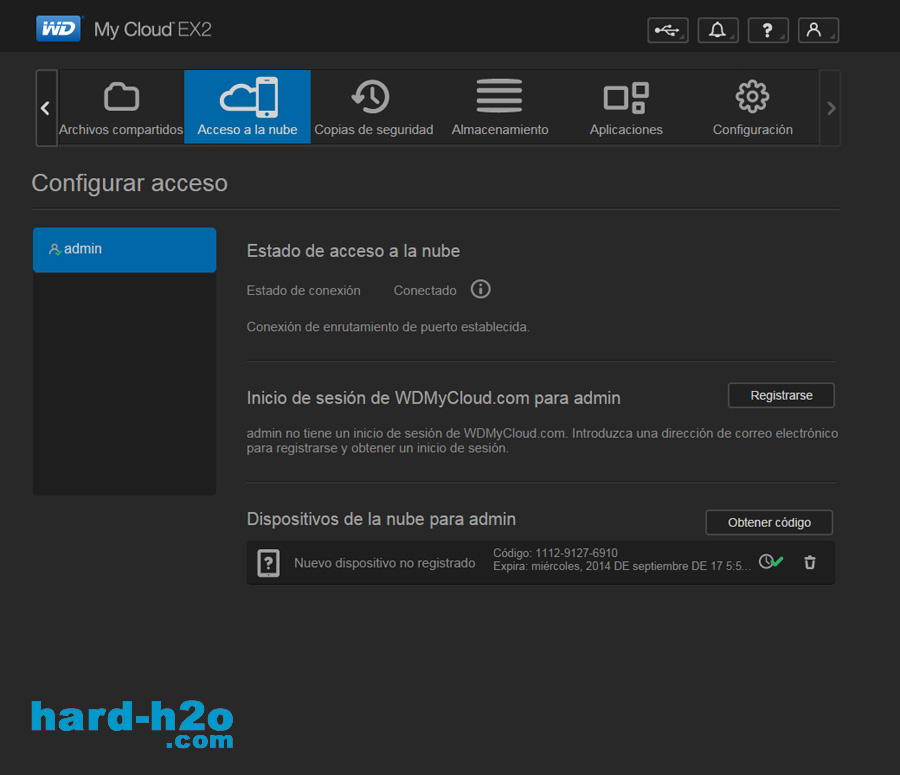Image resolution: width=900 pixels, height=775 pixels.
Task: Go to Archivos compartidos tab
Action: tap(121, 107)
